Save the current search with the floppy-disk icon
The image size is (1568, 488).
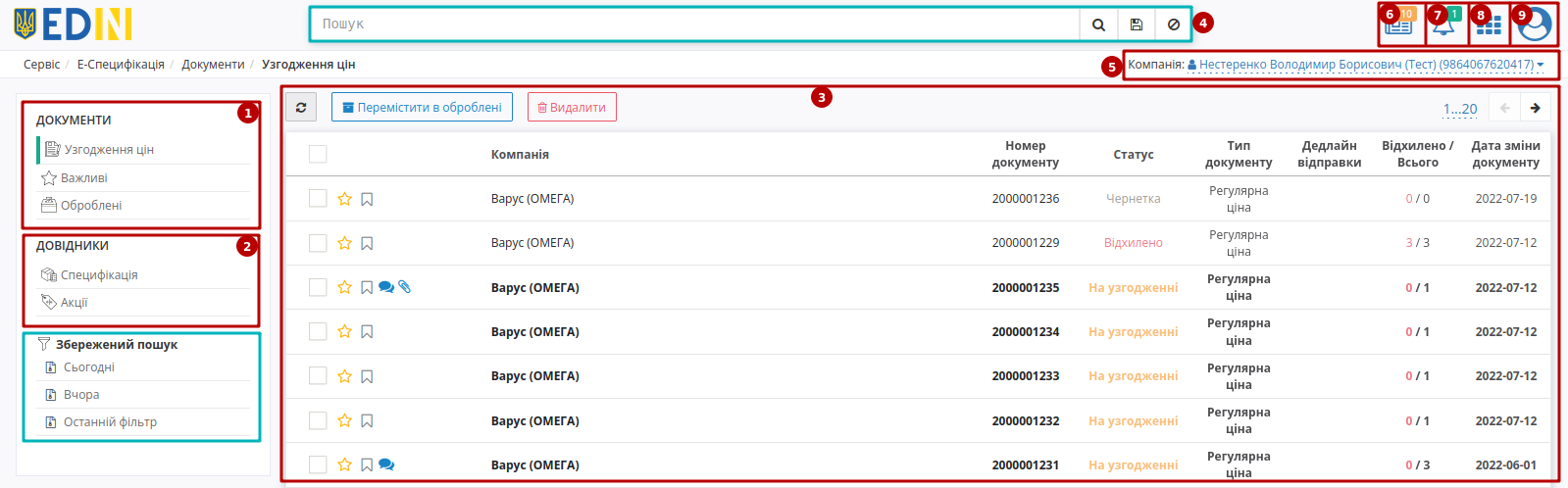pyautogui.click(x=1136, y=24)
